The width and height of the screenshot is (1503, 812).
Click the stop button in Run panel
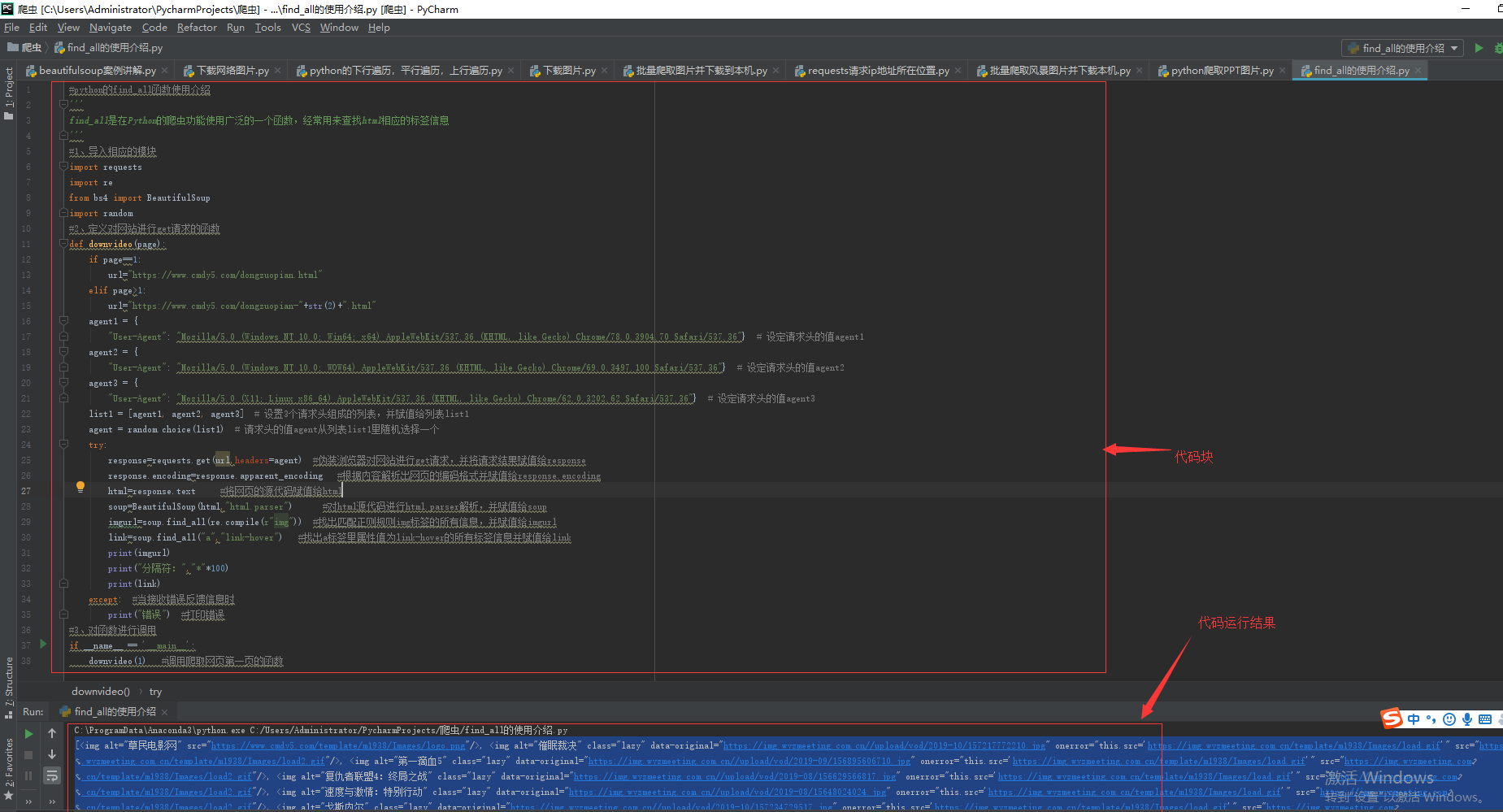click(x=28, y=755)
